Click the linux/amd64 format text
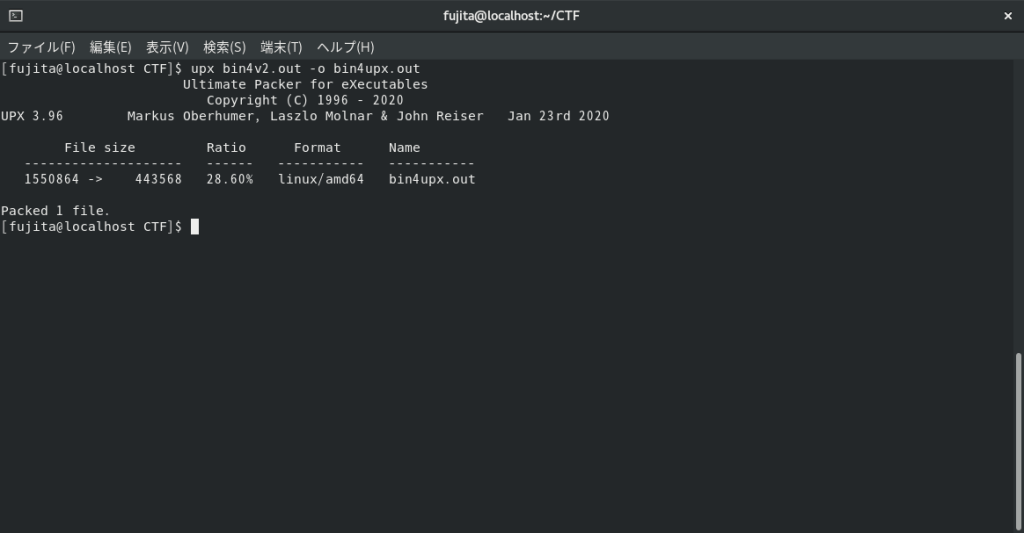This screenshot has height=533, width=1024. 321,180
